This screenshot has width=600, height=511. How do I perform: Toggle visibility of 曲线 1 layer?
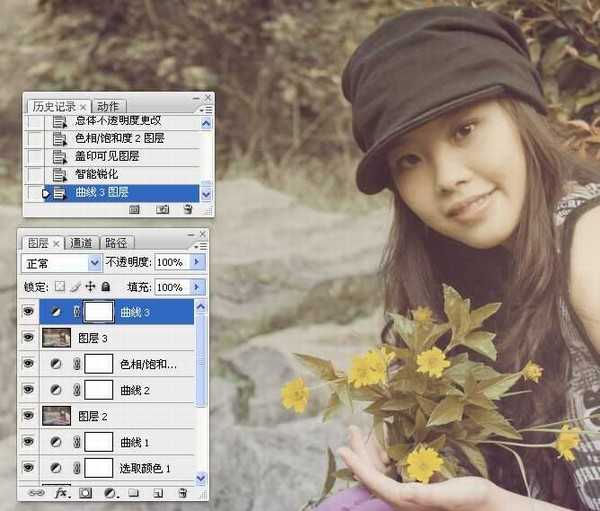click(x=28, y=442)
